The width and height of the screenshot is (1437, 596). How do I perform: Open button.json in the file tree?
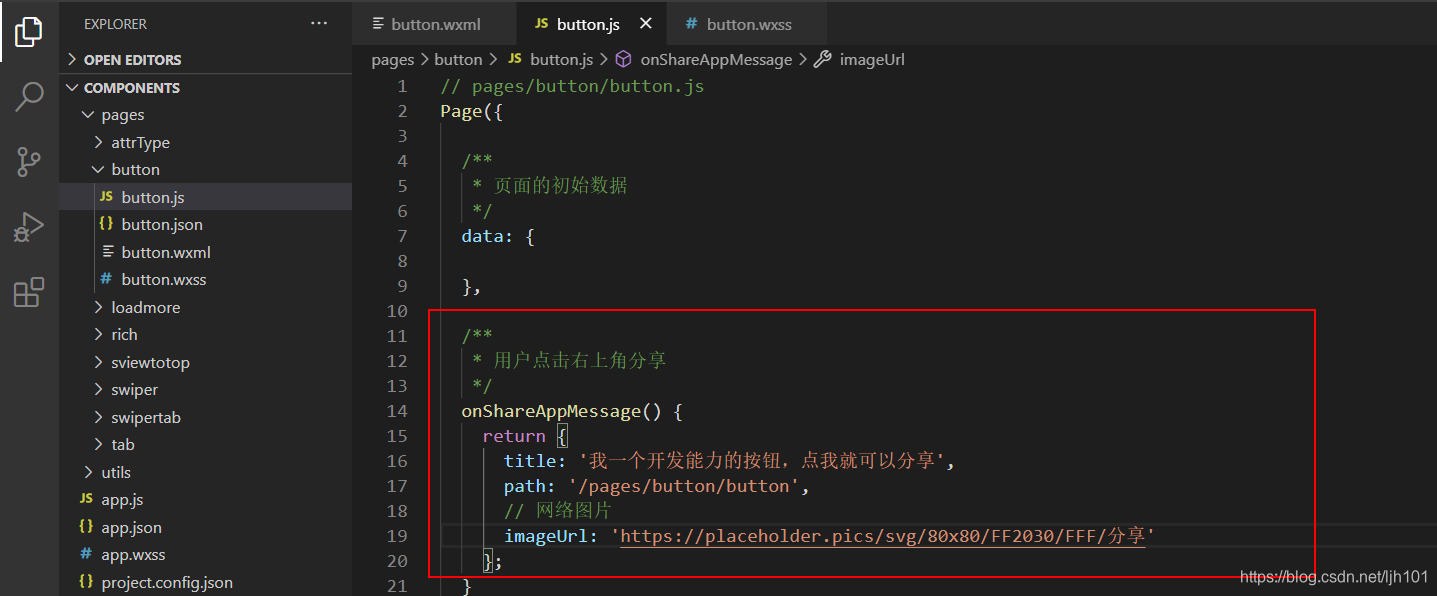coord(205,224)
